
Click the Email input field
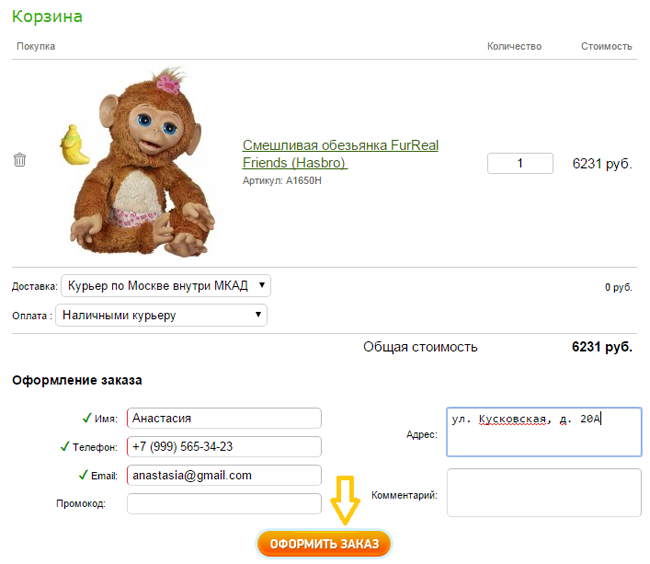[x=224, y=475]
